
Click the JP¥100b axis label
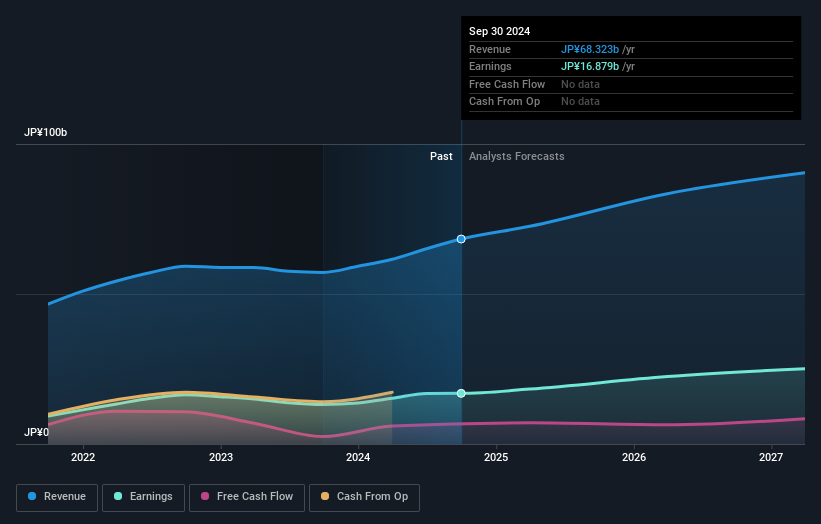tap(46, 132)
